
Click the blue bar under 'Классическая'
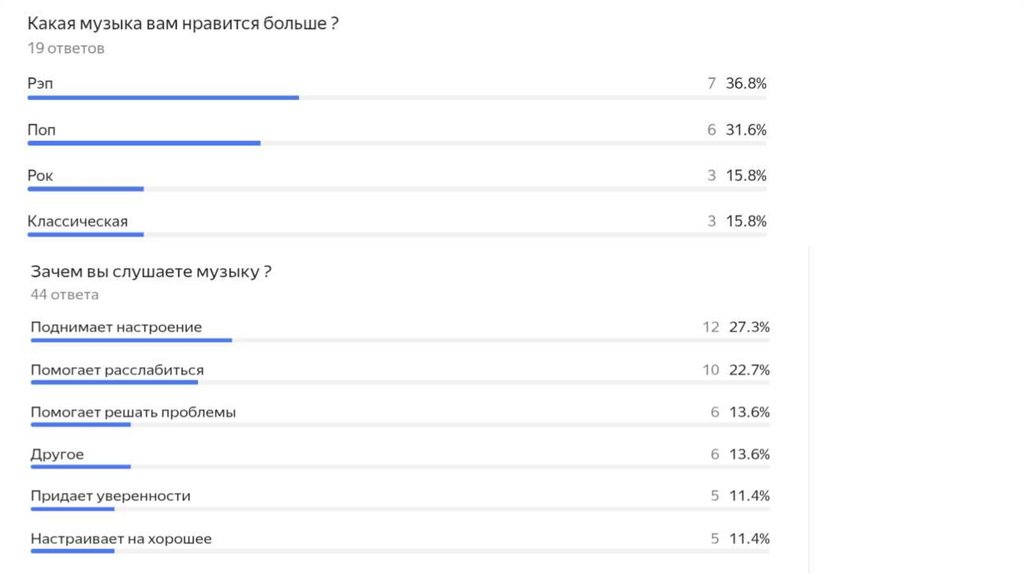pyautogui.click(x=86, y=235)
